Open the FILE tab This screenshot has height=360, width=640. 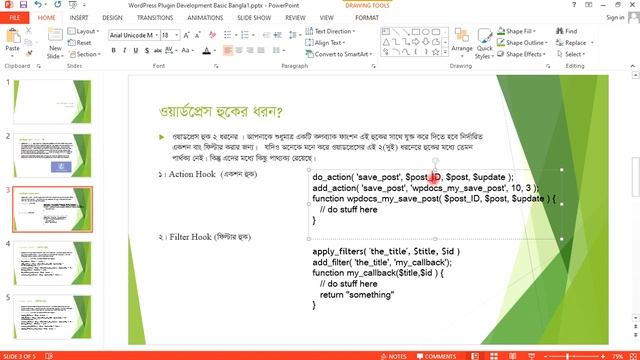pos(15,18)
